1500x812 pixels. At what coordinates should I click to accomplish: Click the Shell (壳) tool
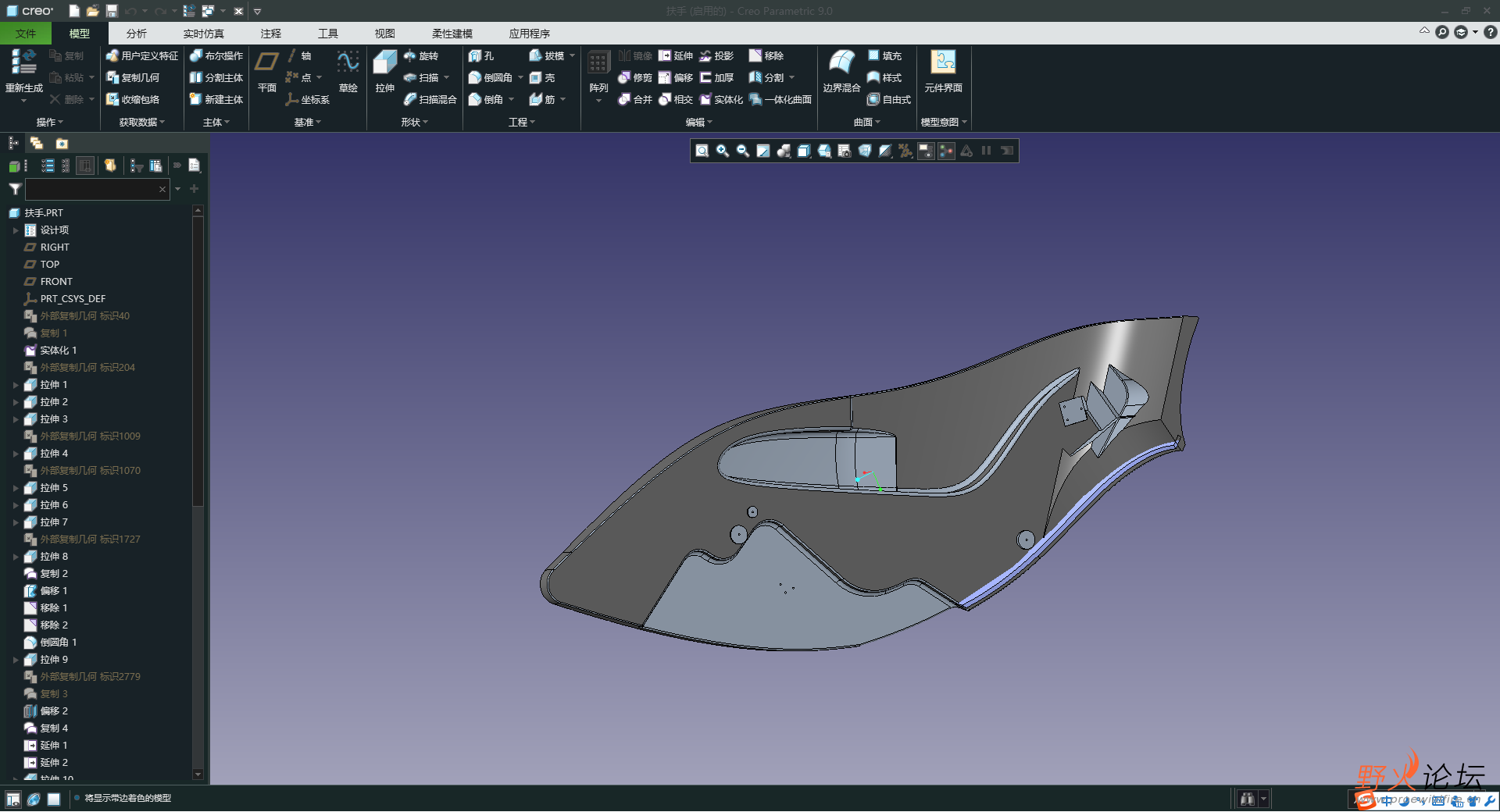click(x=542, y=78)
